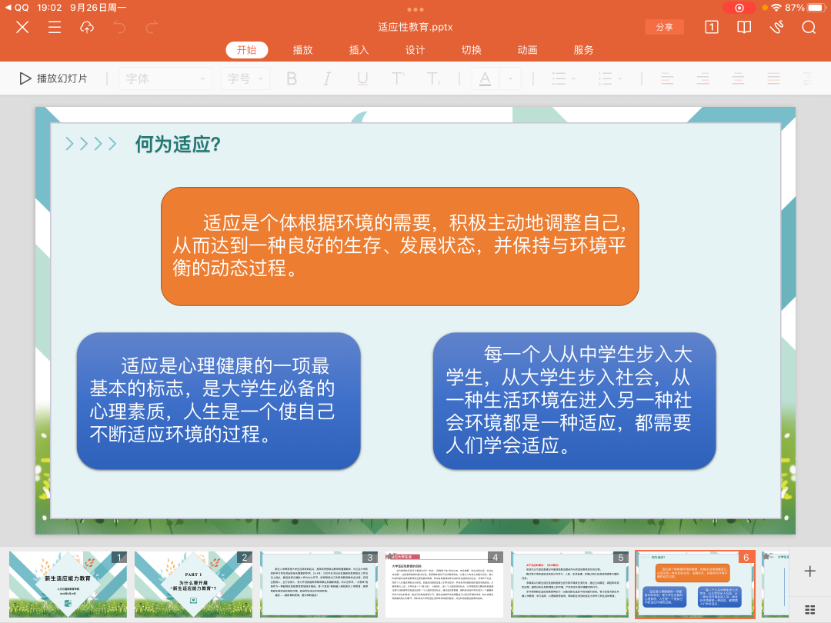Toggle italic formatting

[x=327, y=78]
